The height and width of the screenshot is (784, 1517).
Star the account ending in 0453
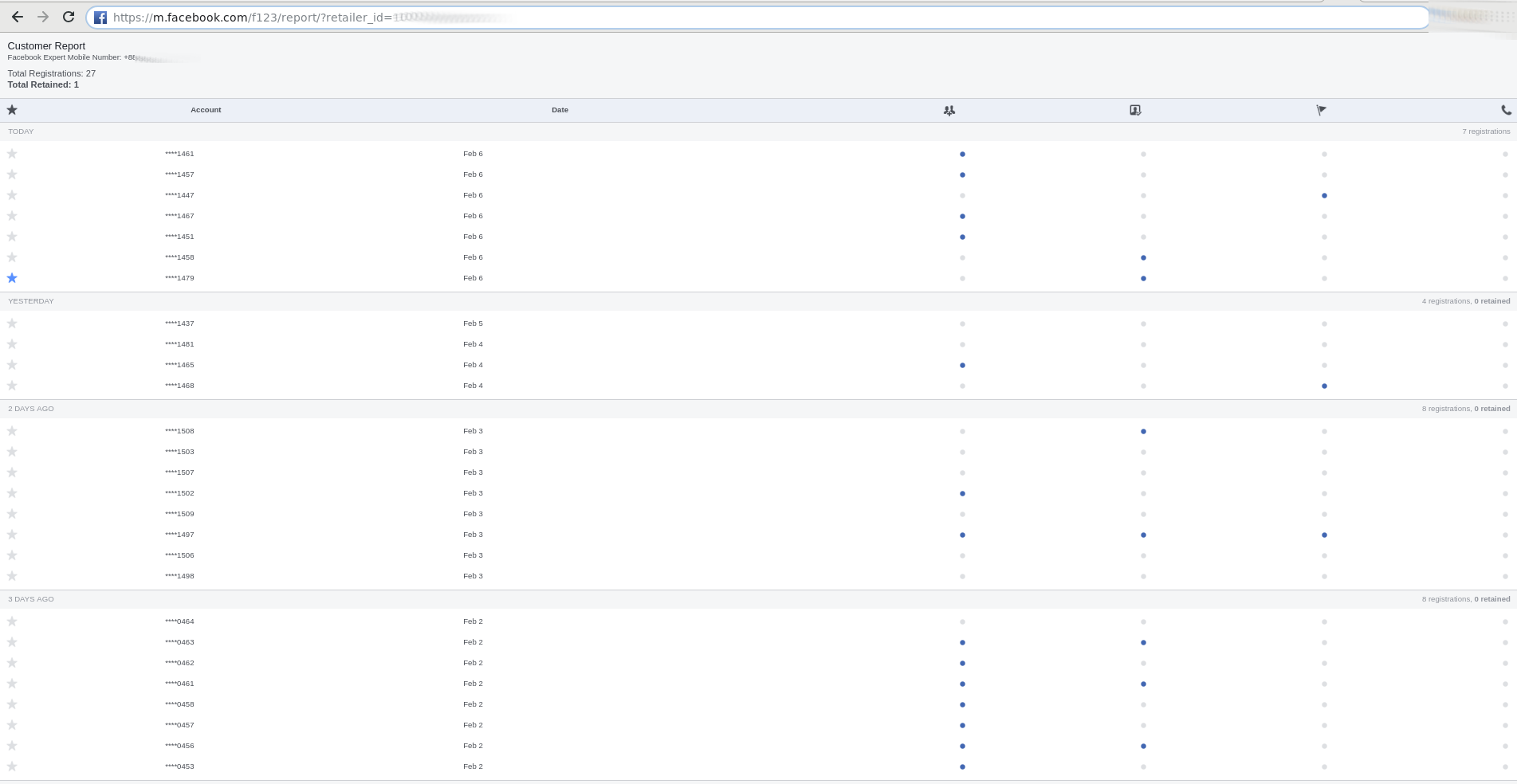click(x=12, y=766)
